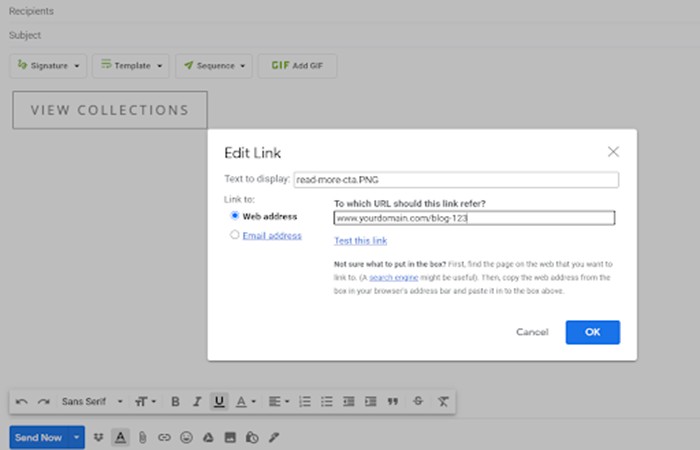Click the Google Drive insert icon
The width and height of the screenshot is (700, 450).
[x=208, y=437]
